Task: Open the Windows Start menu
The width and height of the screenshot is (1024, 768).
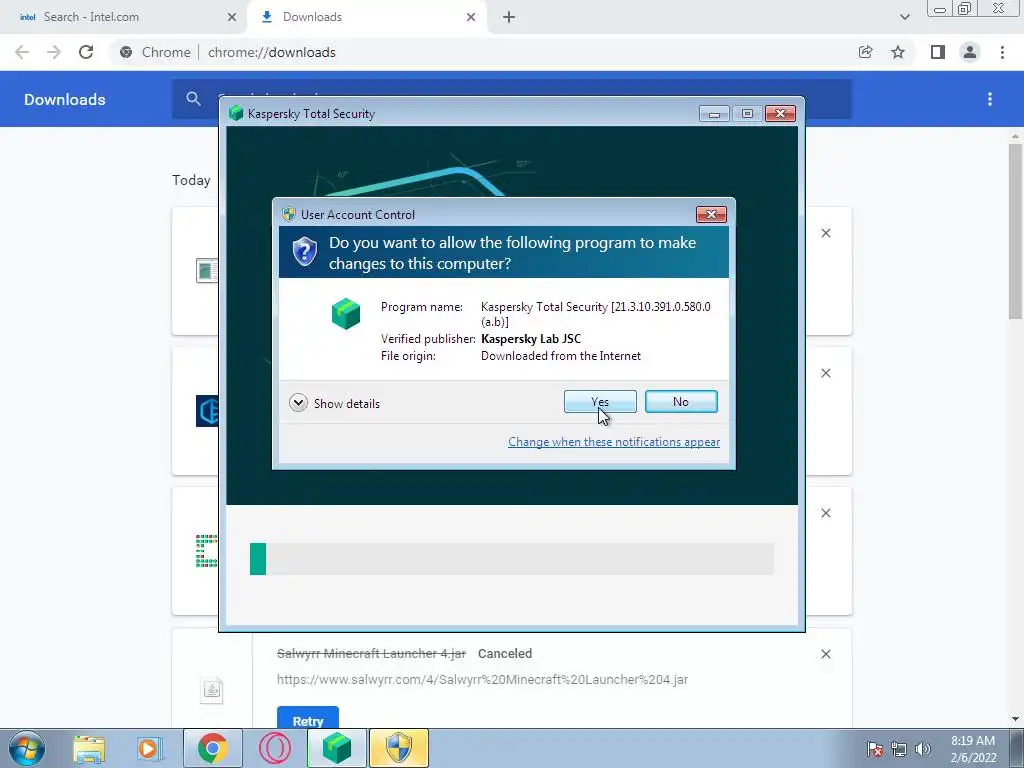Action: 26,748
